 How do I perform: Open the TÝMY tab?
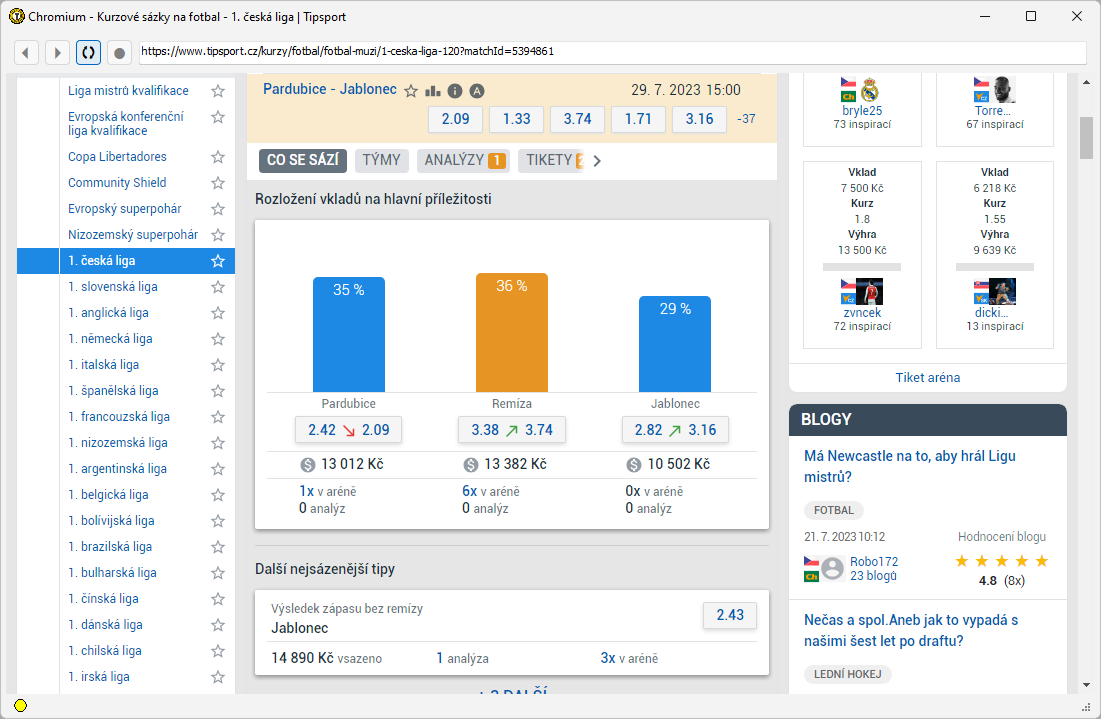[x=381, y=160]
